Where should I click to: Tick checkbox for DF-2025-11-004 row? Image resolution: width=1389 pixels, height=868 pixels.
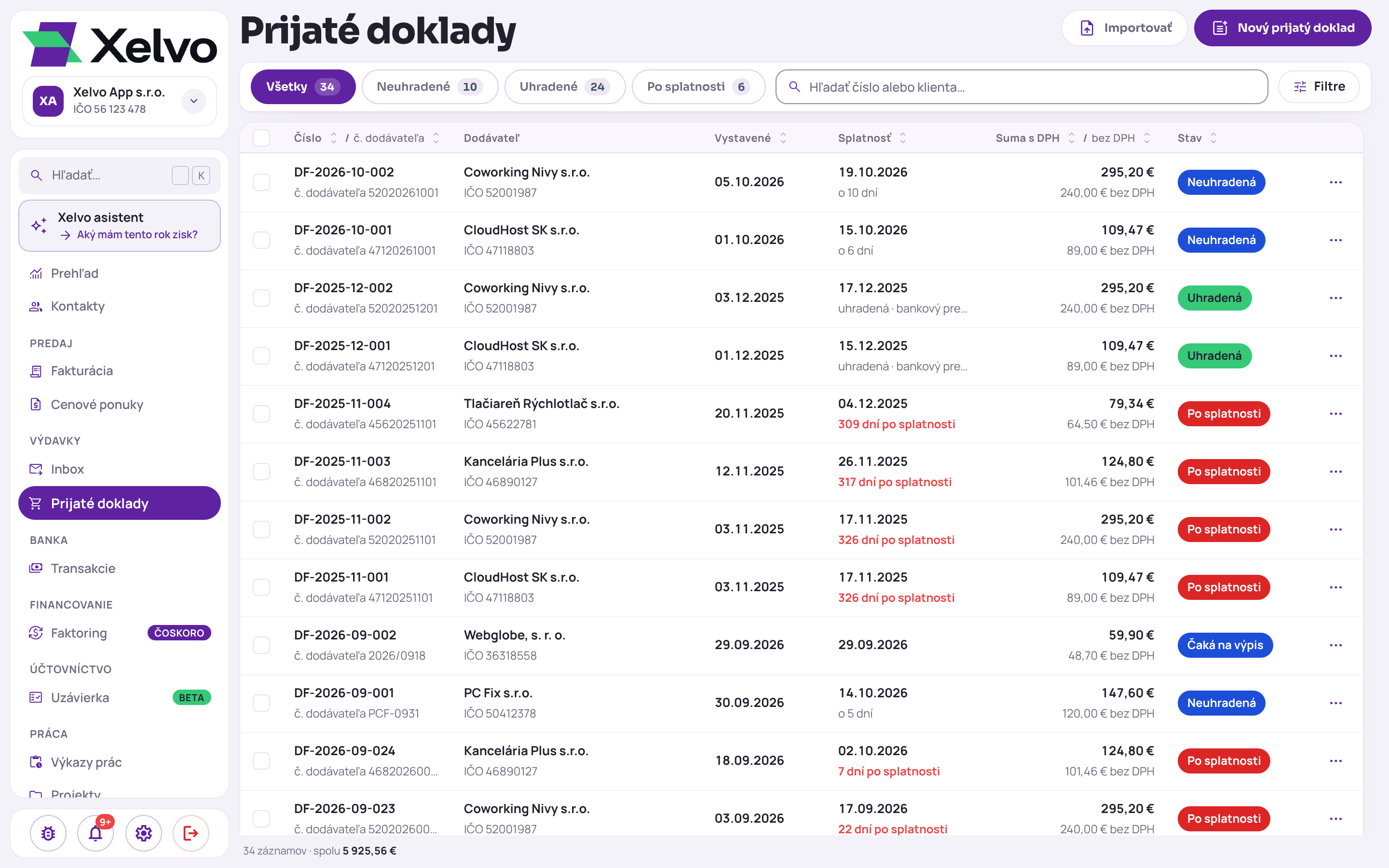(261, 413)
